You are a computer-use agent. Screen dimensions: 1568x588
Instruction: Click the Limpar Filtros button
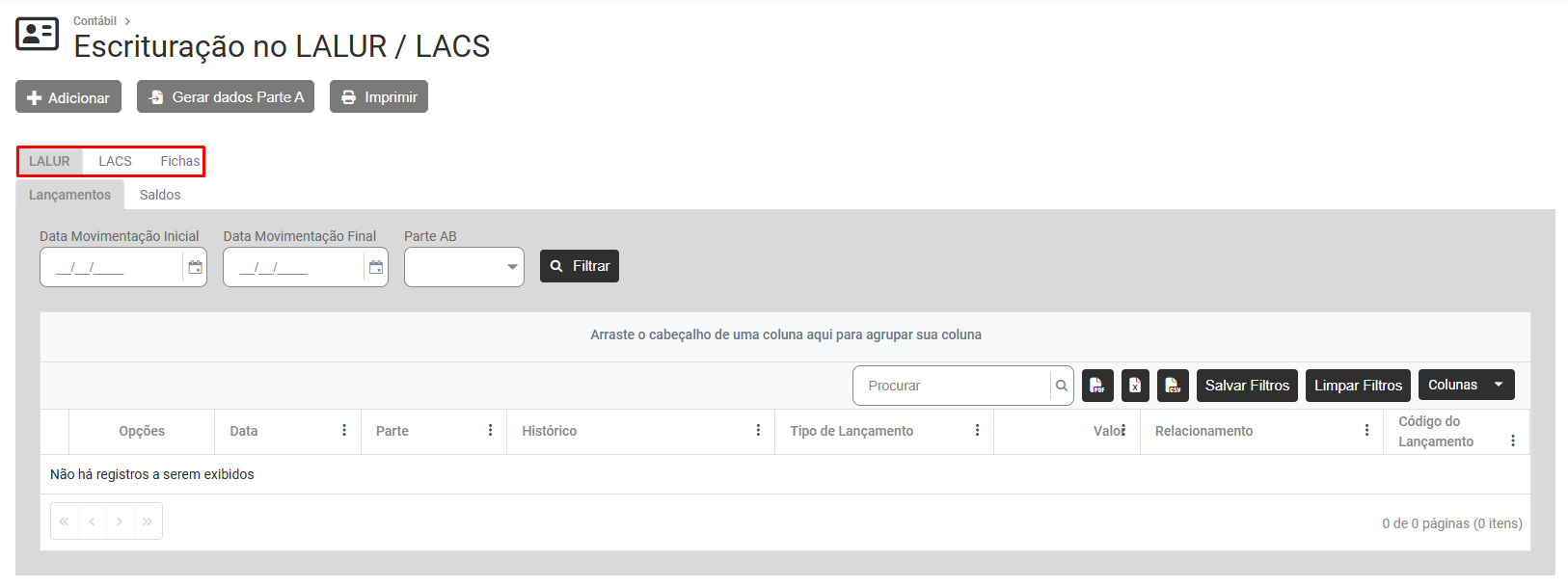tap(1358, 386)
